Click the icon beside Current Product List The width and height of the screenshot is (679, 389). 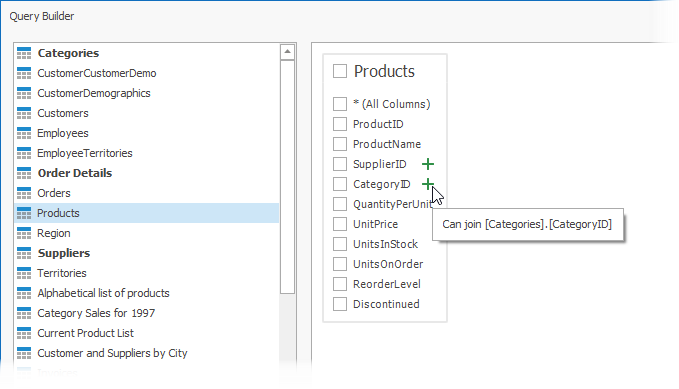24,333
